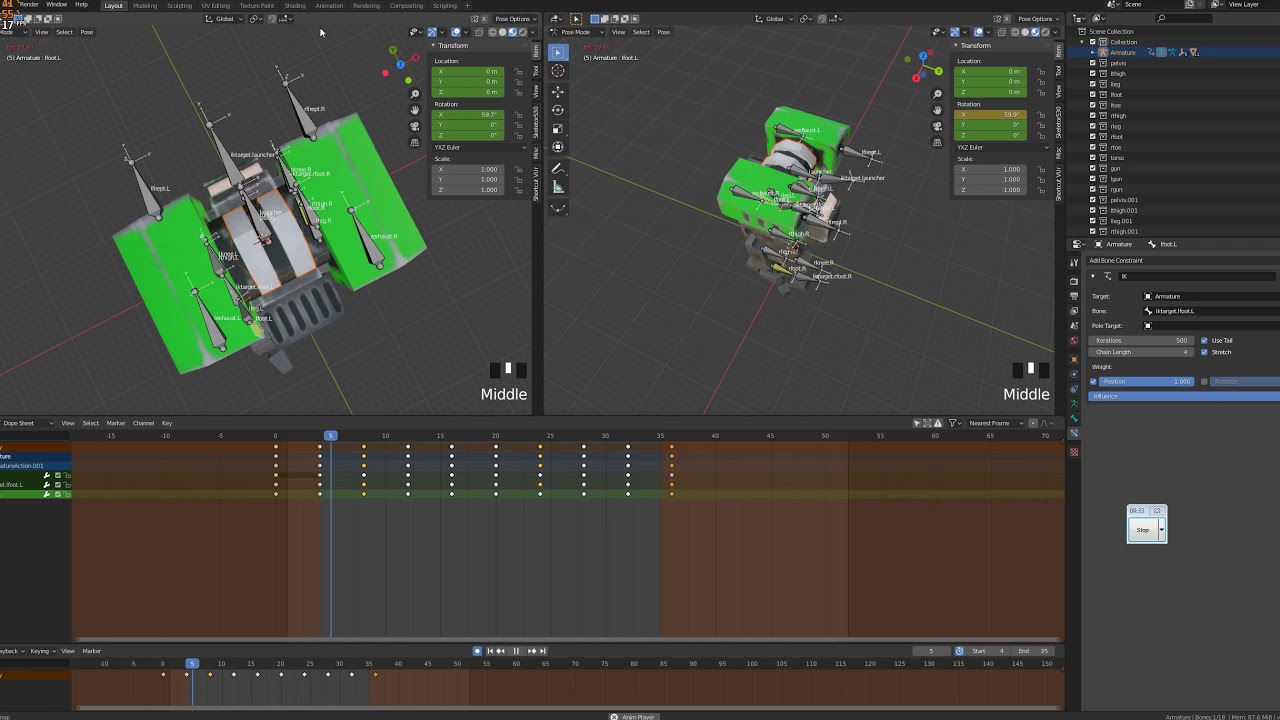Toggle the Stretch checkbox
The width and height of the screenshot is (1280, 720).
(x=1204, y=352)
